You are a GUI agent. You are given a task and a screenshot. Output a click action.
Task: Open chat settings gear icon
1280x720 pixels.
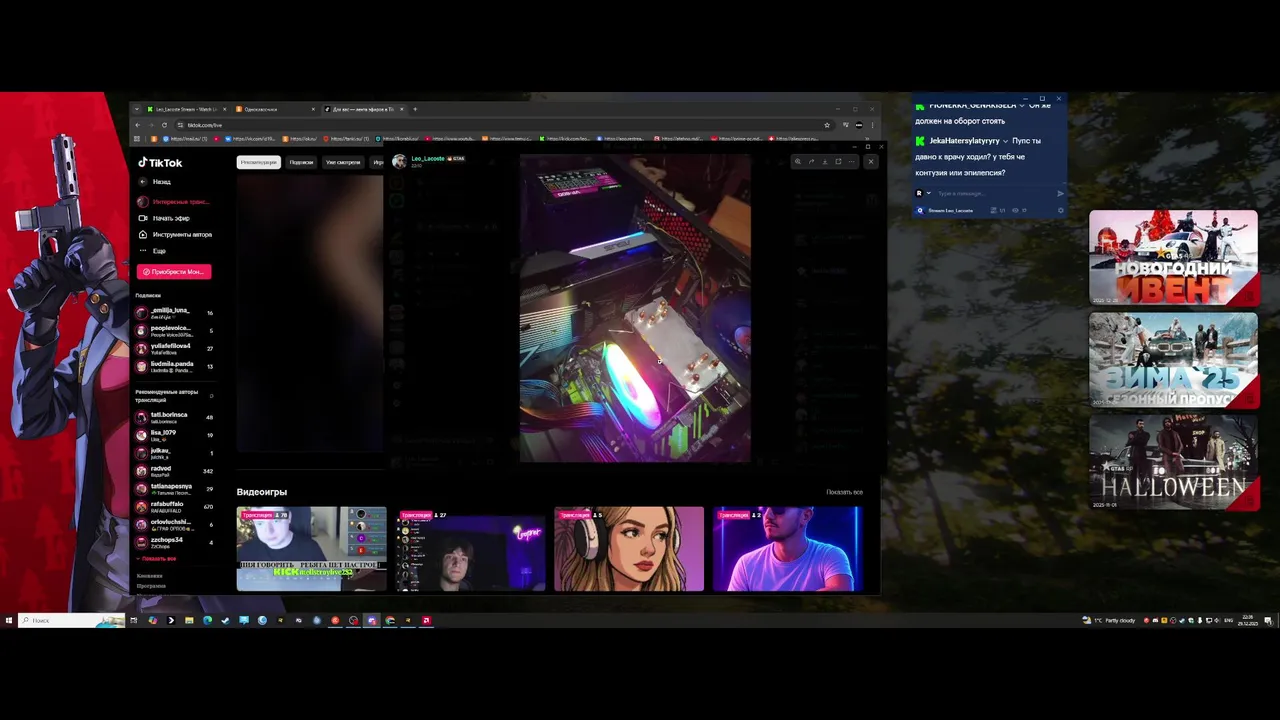click(x=1060, y=210)
